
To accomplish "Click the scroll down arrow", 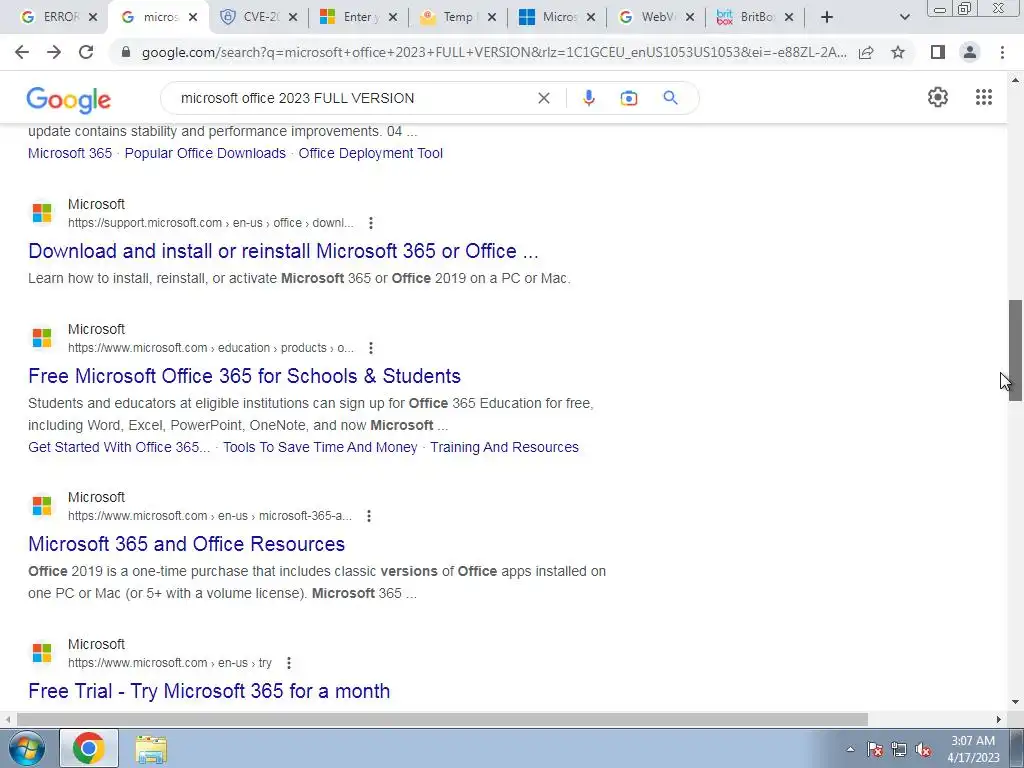I will point(1015,703).
